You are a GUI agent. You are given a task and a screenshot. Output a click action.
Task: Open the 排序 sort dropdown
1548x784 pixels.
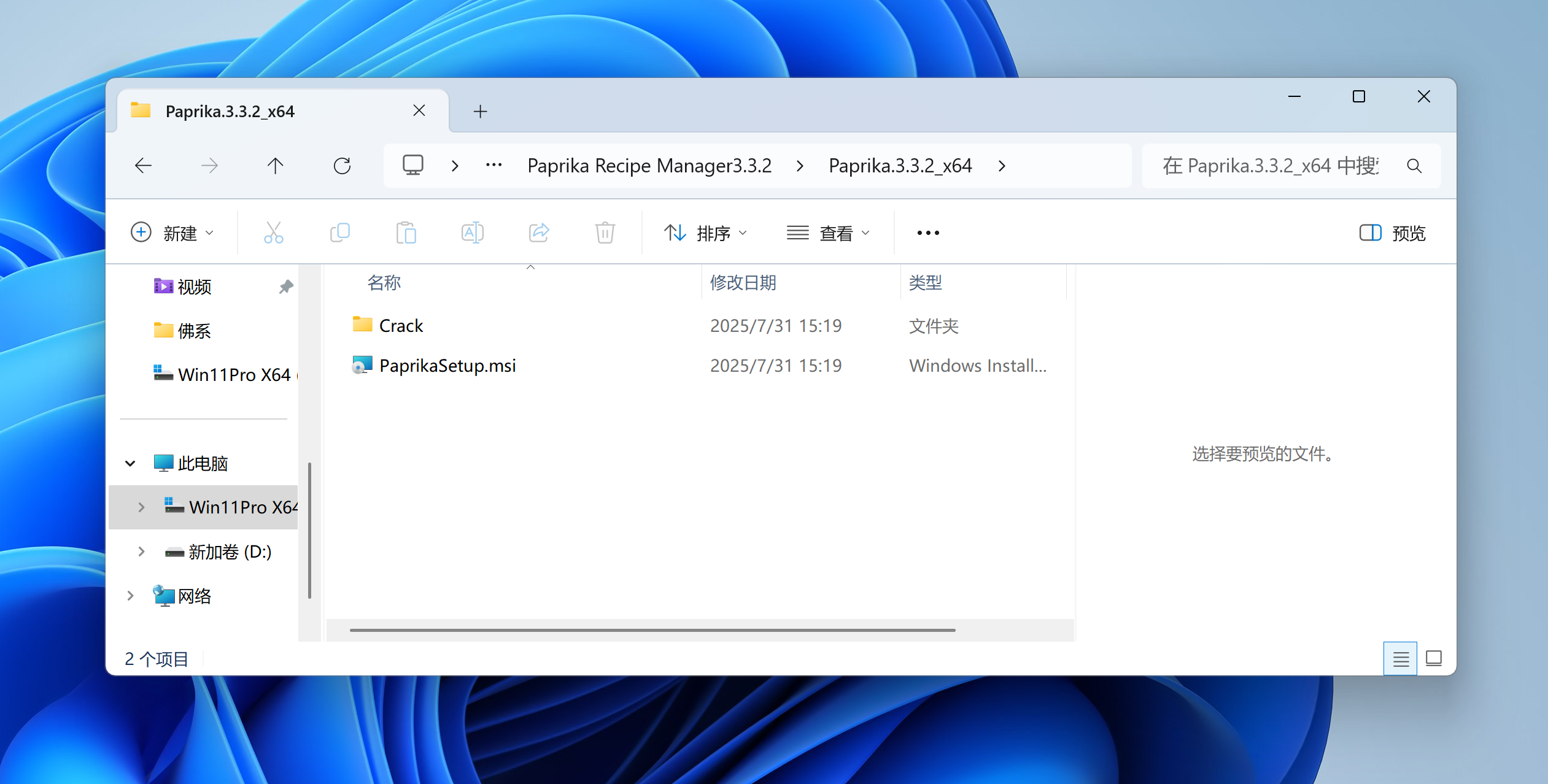pyautogui.click(x=706, y=233)
